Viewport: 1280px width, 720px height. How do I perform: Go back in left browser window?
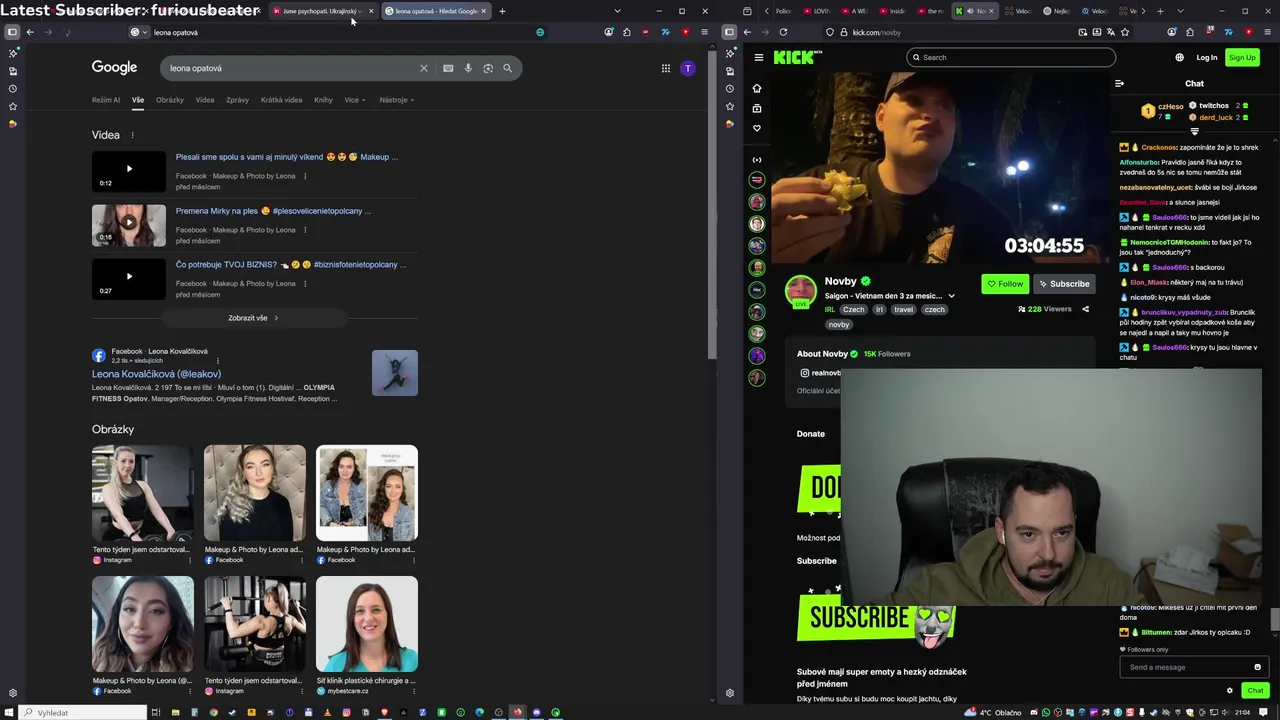coord(30,32)
